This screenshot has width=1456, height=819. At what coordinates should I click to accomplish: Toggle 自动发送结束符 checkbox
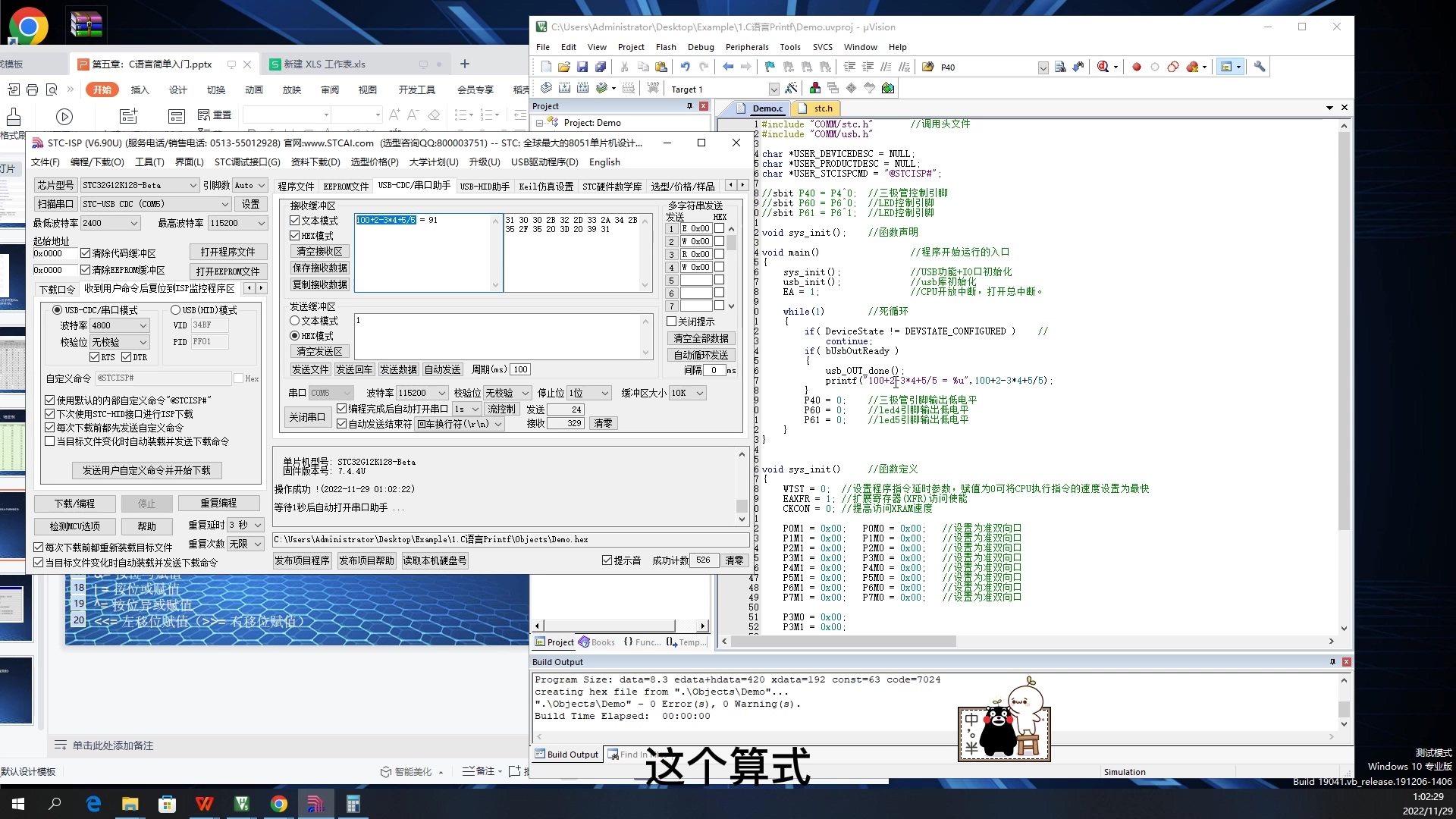pyautogui.click(x=342, y=424)
